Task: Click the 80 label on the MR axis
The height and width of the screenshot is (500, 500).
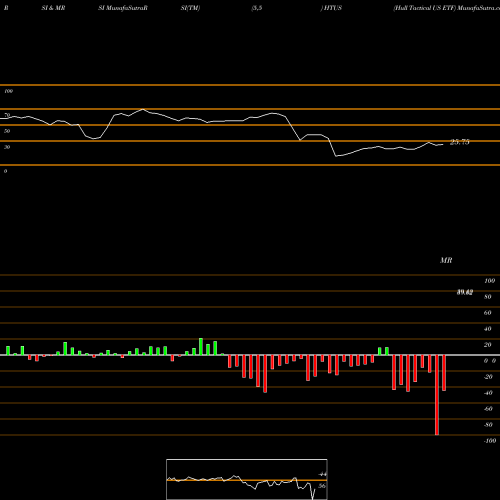Action: point(488,297)
